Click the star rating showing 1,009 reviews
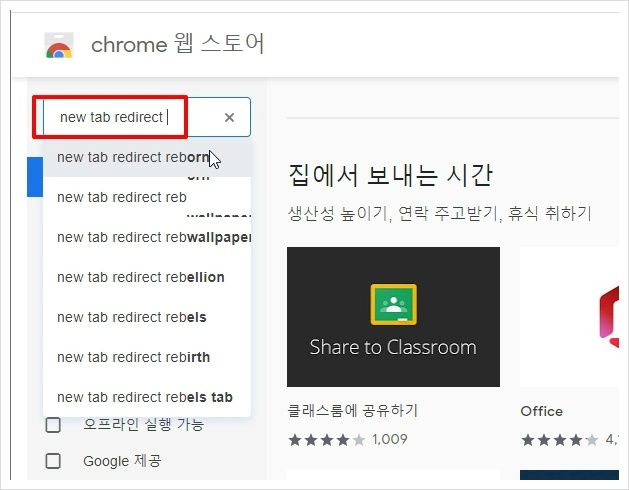This screenshot has height=490, width=629. (x=327, y=440)
